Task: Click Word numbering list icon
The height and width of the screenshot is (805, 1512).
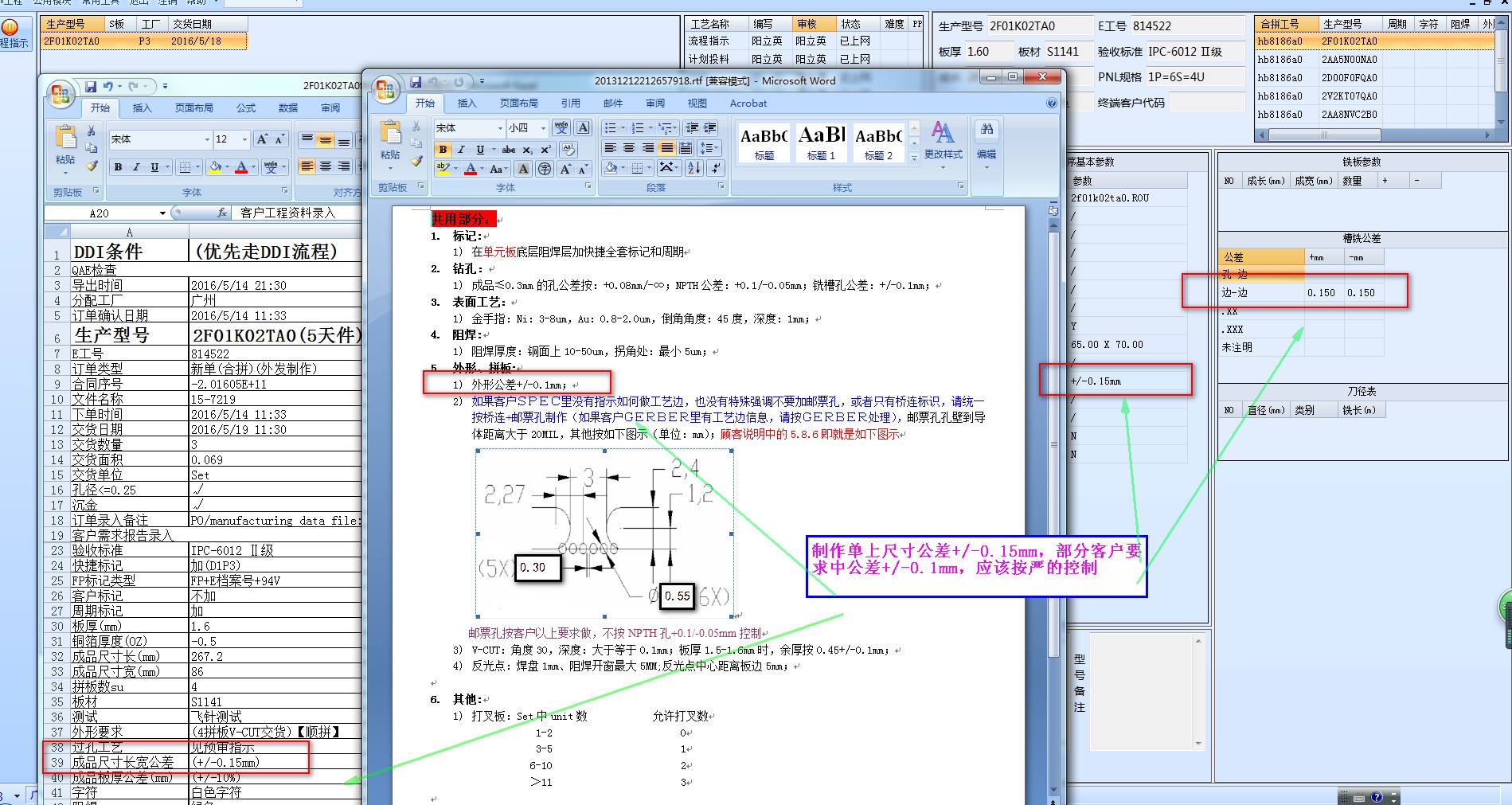Action: [x=638, y=127]
